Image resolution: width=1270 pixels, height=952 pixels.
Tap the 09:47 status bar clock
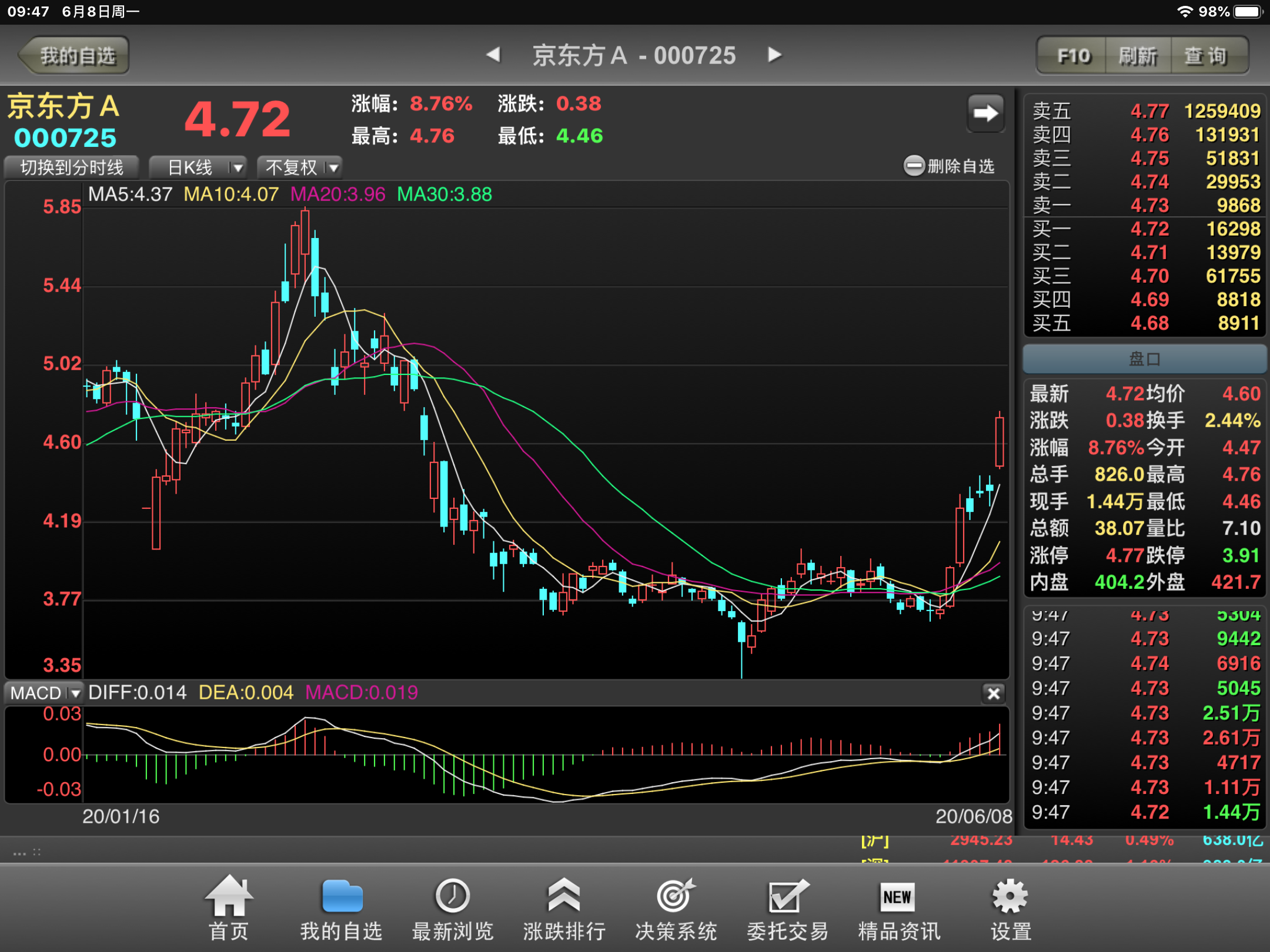(x=28, y=11)
